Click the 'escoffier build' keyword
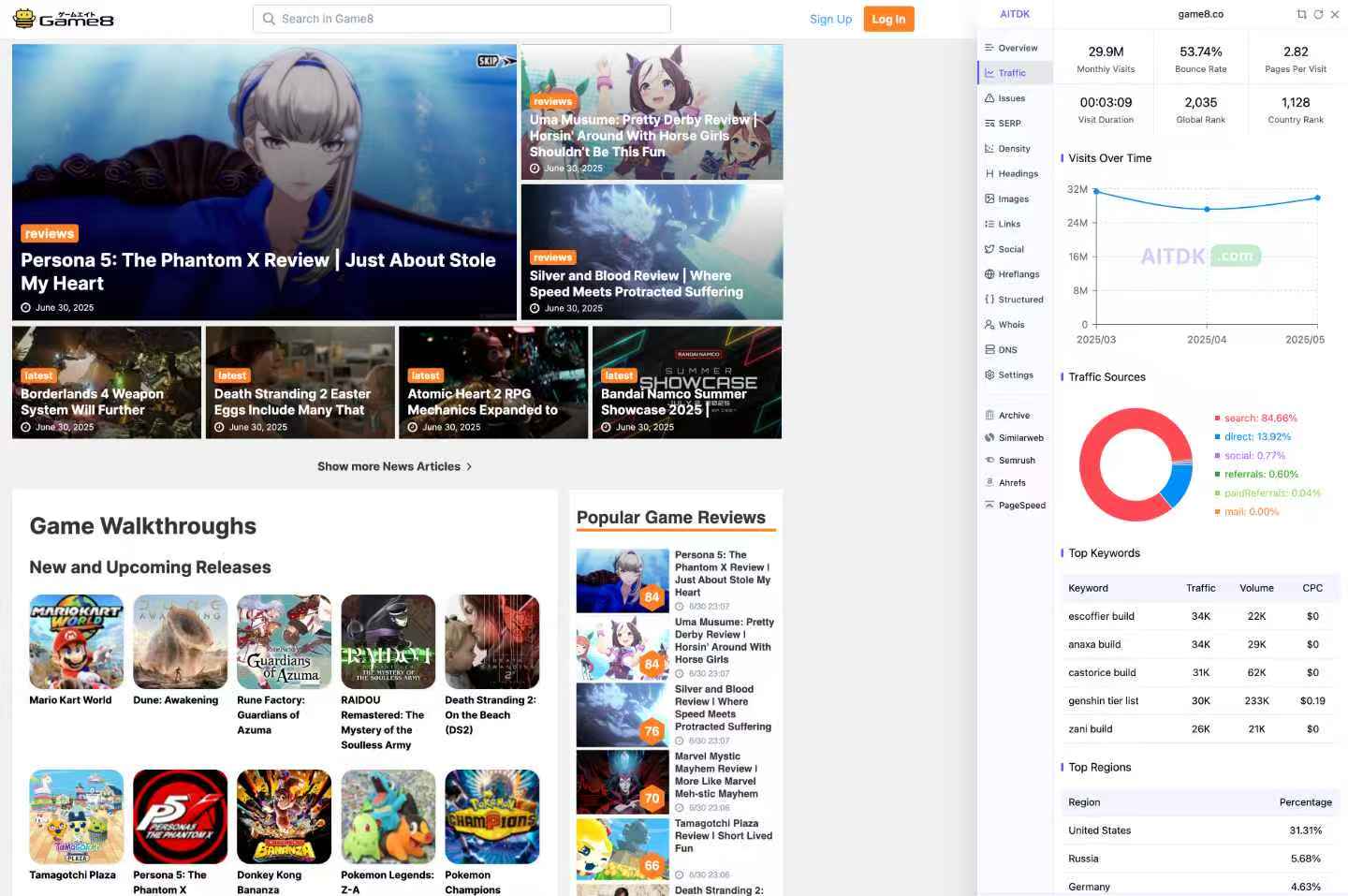The image size is (1348, 896). click(1101, 617)
